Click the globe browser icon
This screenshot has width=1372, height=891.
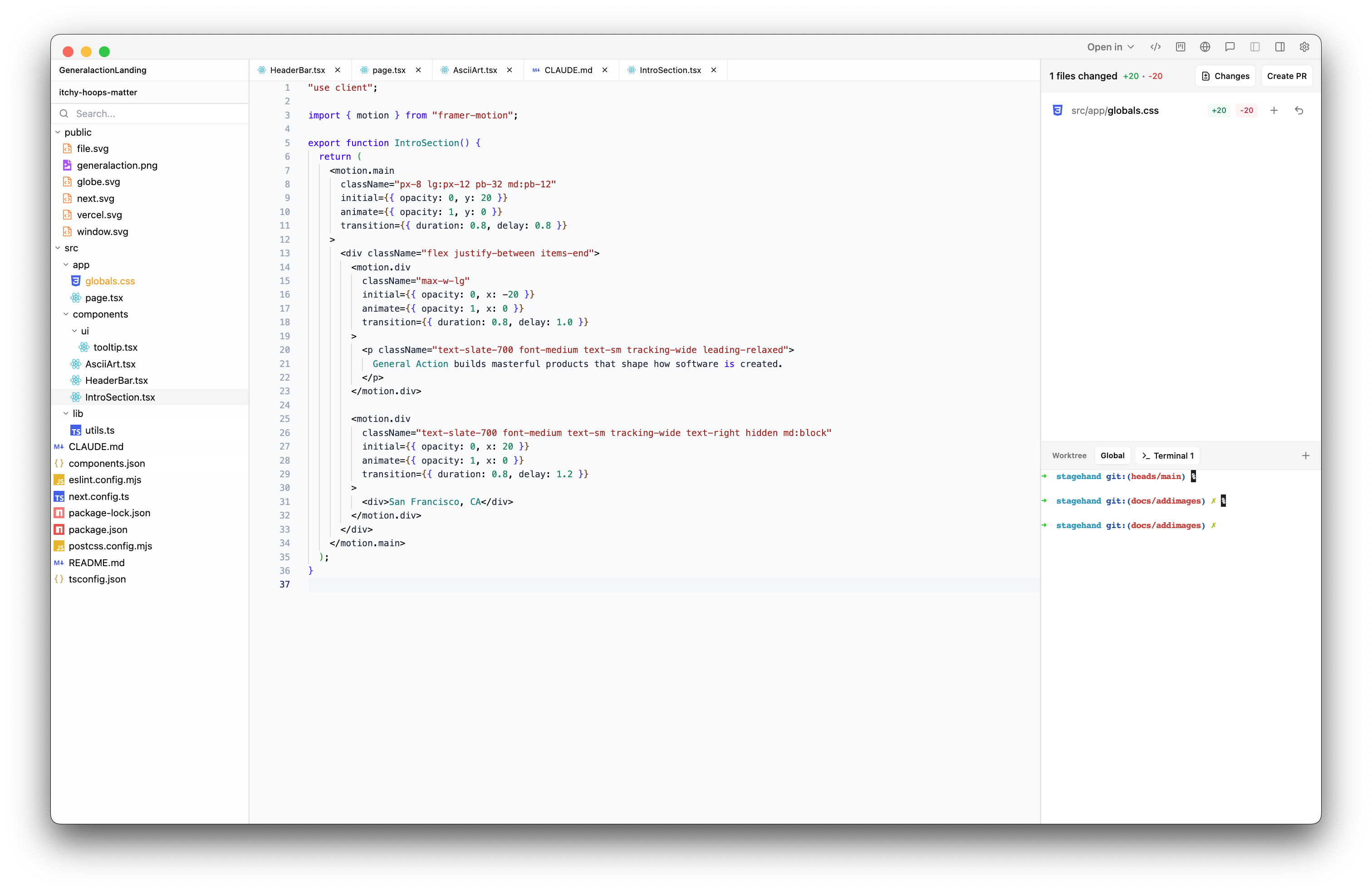1205,47
